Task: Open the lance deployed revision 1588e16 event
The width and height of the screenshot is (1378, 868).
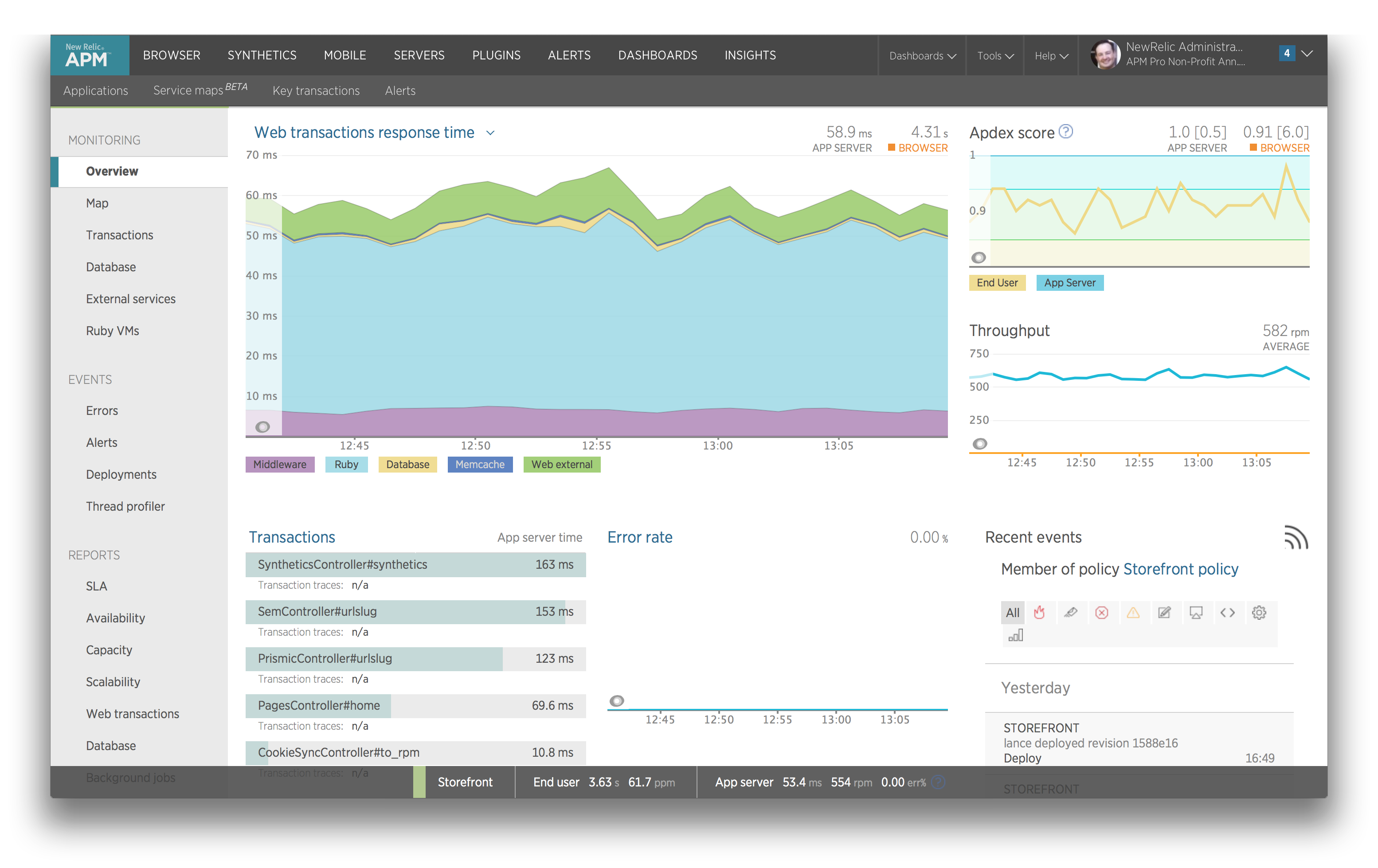Action: pyautogui.click(x=1139, y=743)
